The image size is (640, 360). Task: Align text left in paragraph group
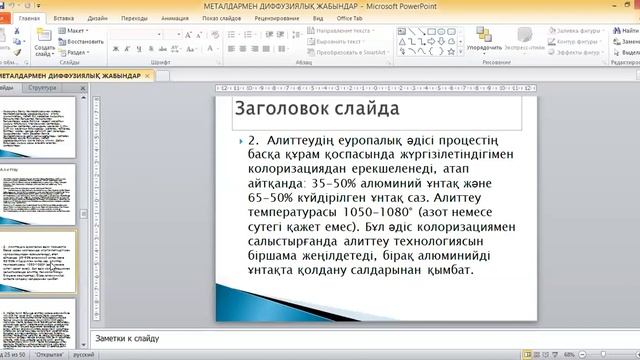[x=231, y=49]
